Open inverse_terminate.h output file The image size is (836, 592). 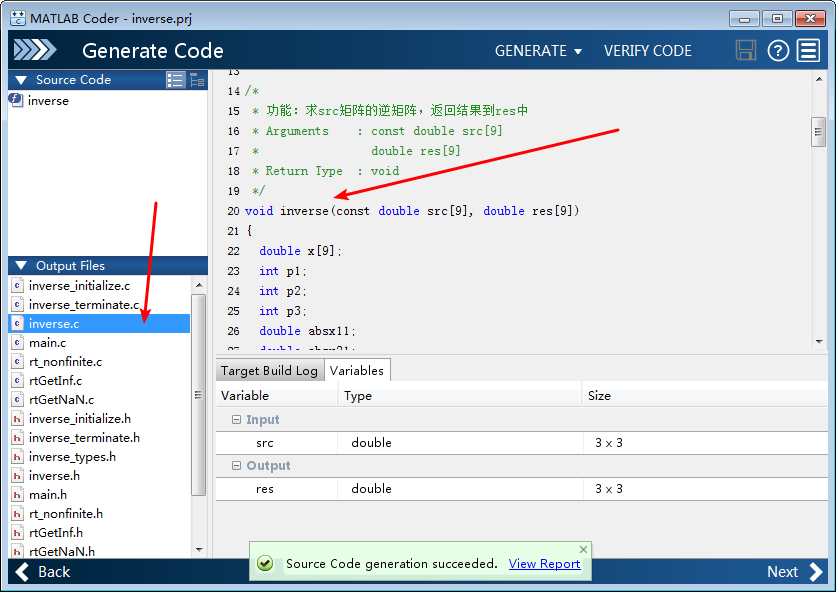point(84,438)
